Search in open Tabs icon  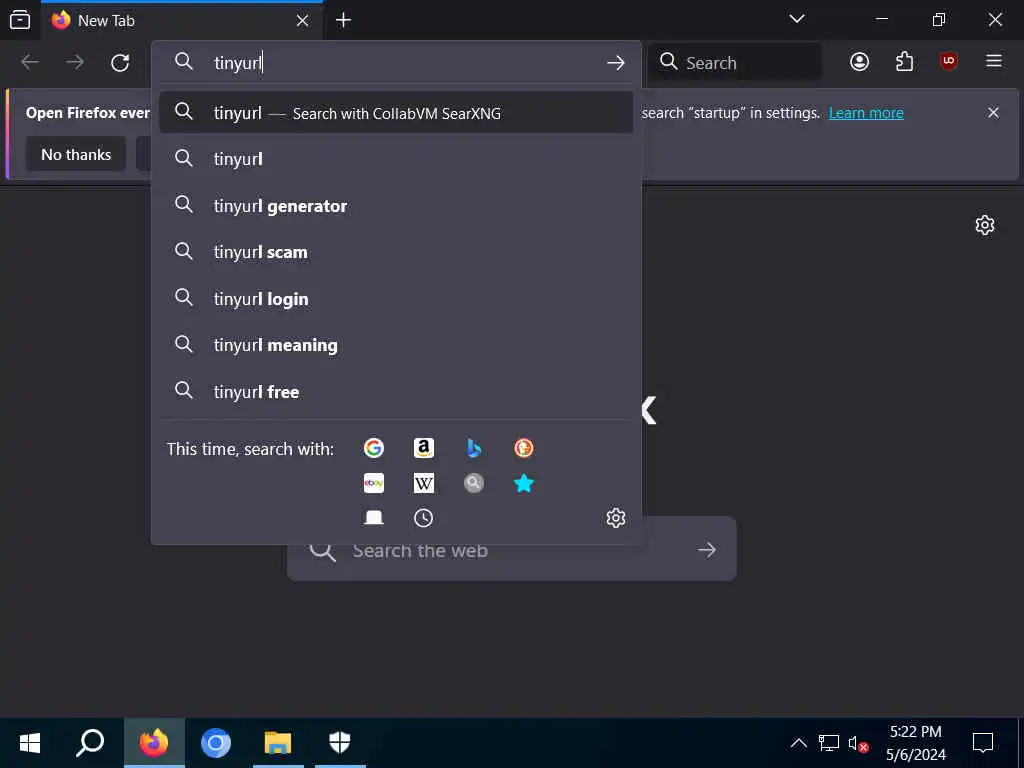(x=374, y=518)
